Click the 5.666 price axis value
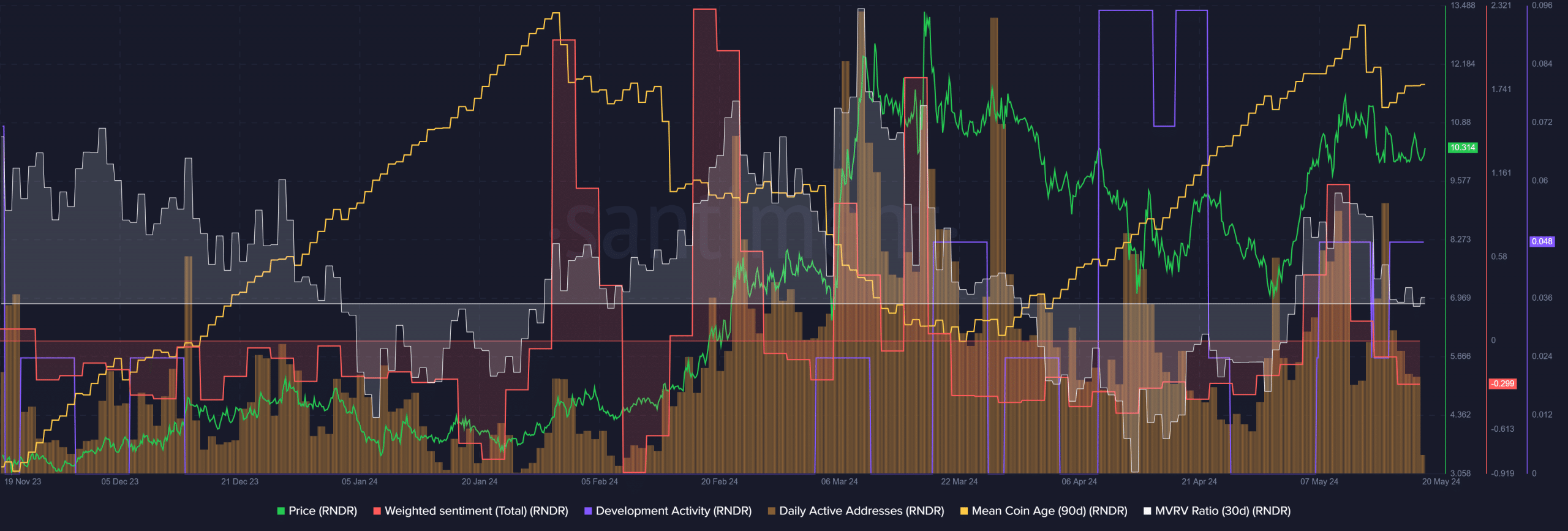 tap(1461, 356)
